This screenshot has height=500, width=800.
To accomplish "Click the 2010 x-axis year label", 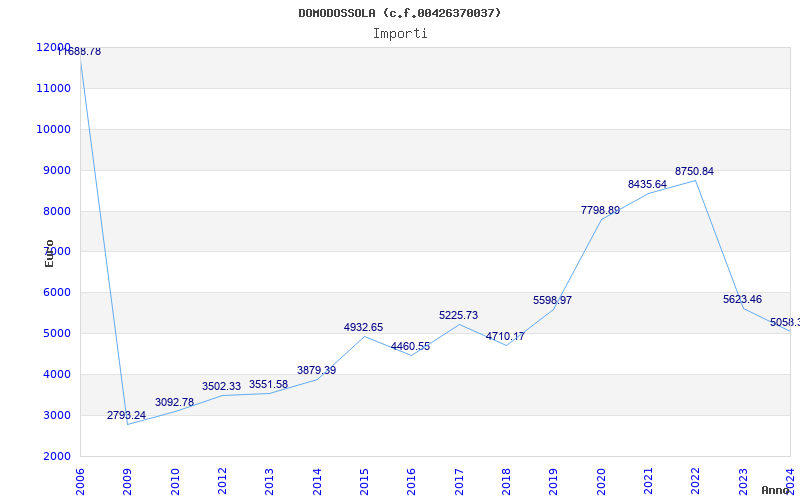I will coord(175,482).
